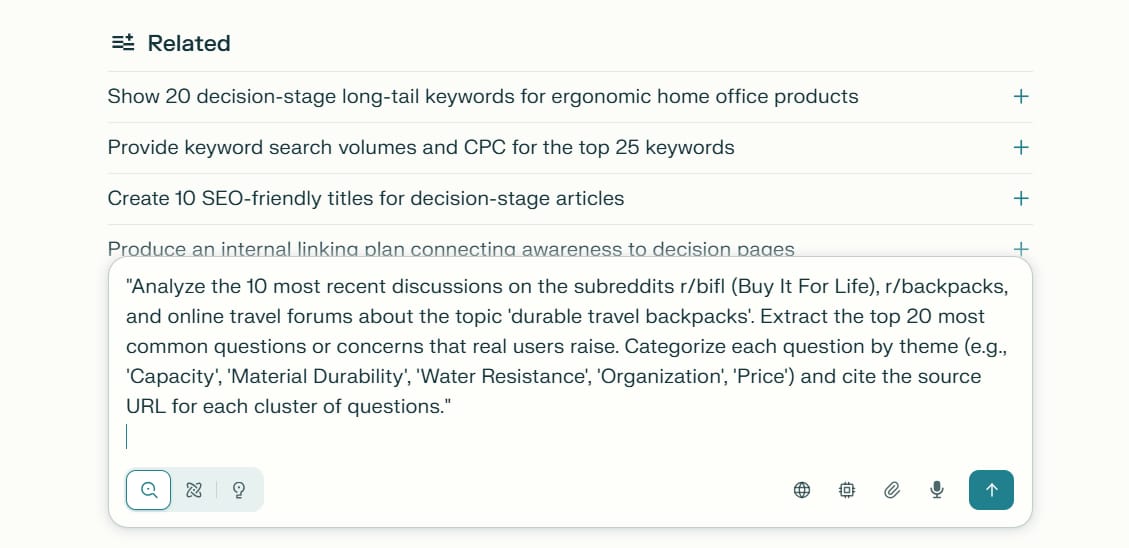Screen dimensions: 1129x548
Task: Select the Search mode magnifier button
Action: tap(148, 490)
